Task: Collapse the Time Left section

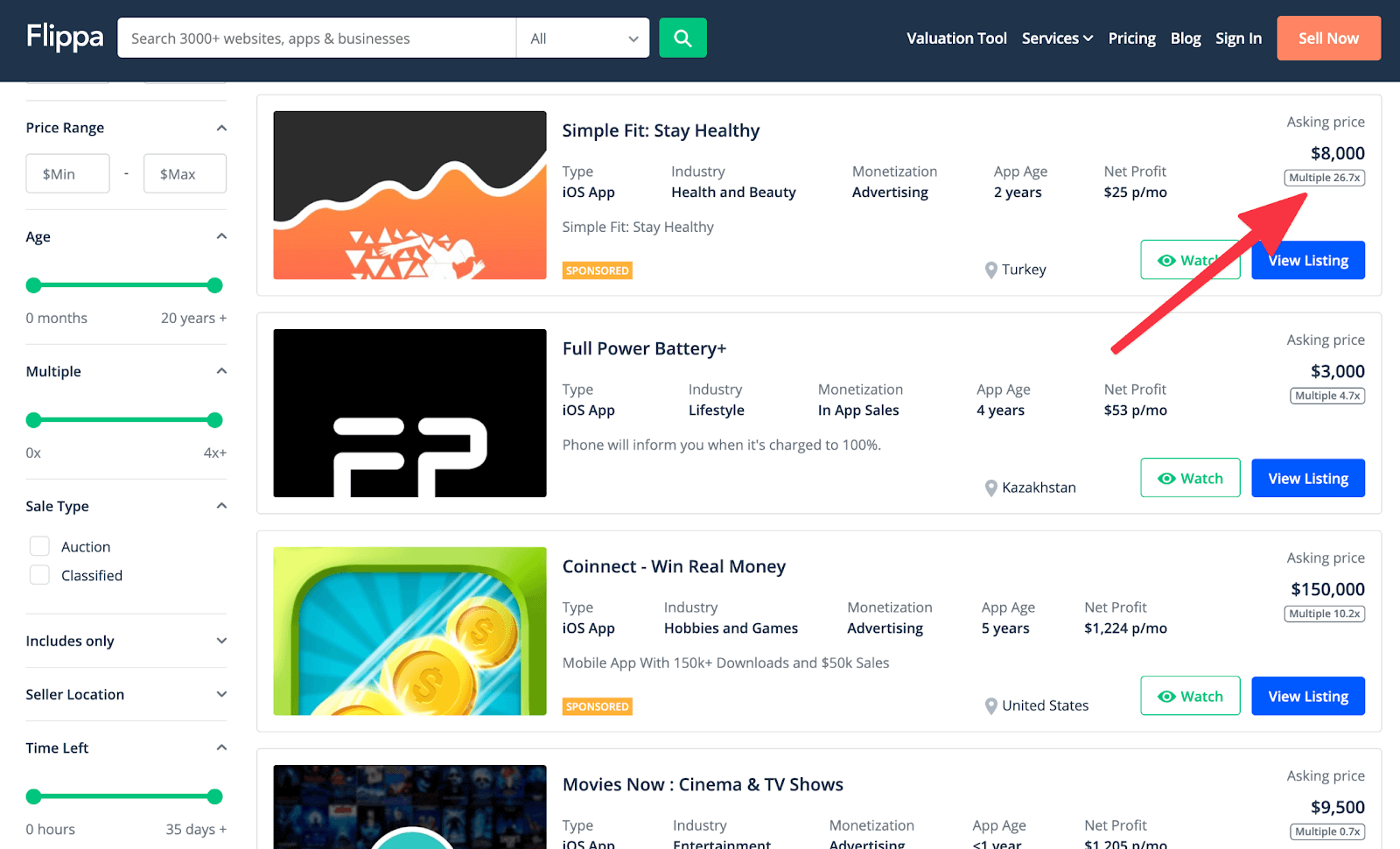Action: pos(221,747)
